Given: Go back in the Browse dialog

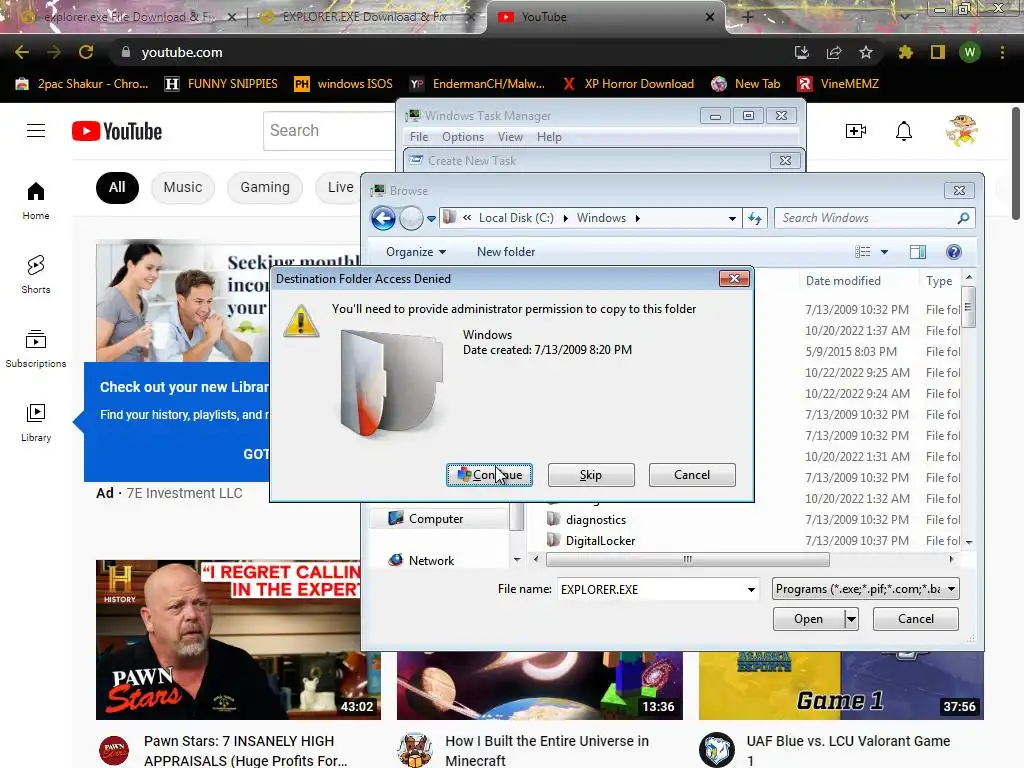Looking at the screenshot, I should point(383,218).
